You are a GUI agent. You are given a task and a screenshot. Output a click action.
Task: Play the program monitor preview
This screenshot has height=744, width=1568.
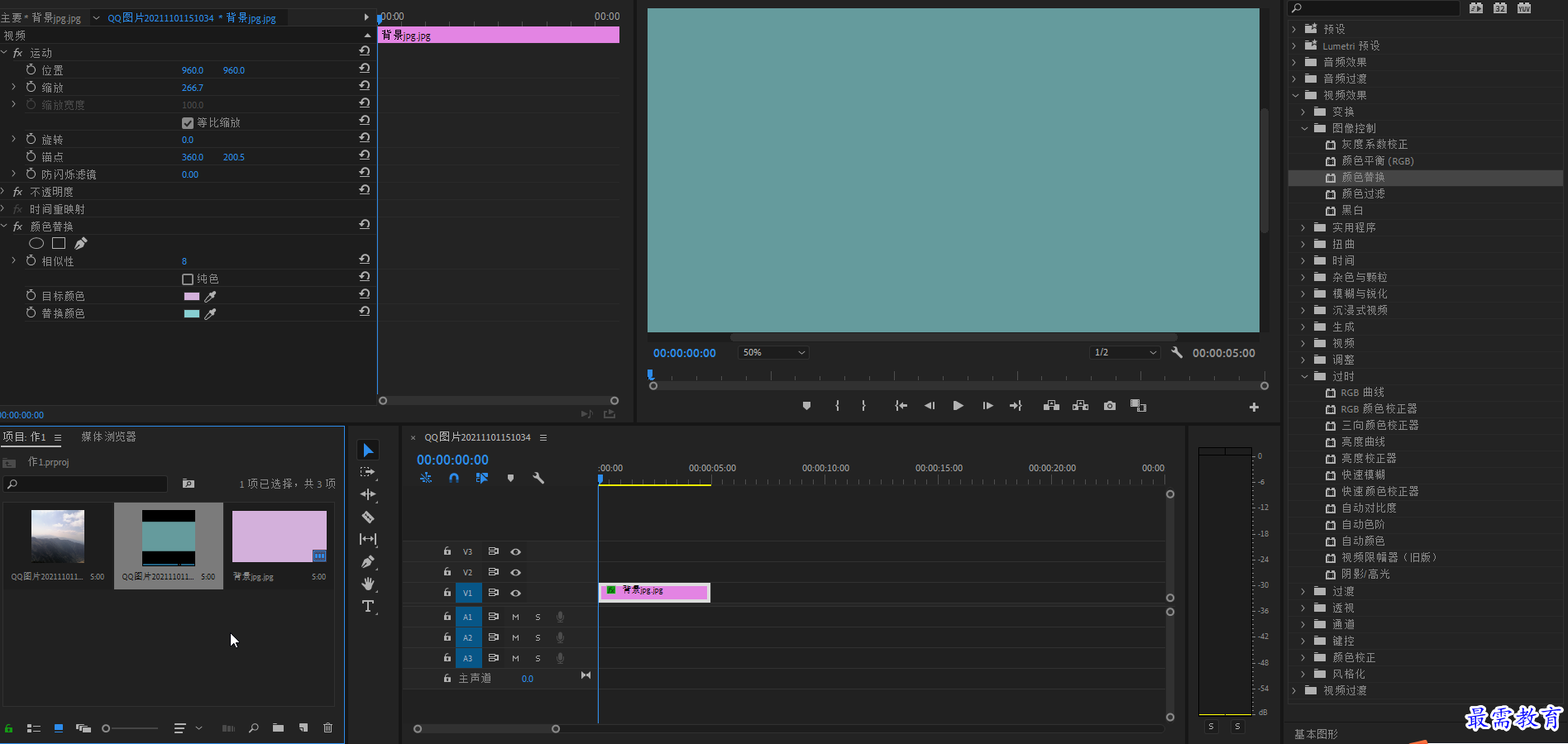pos(958,406)
